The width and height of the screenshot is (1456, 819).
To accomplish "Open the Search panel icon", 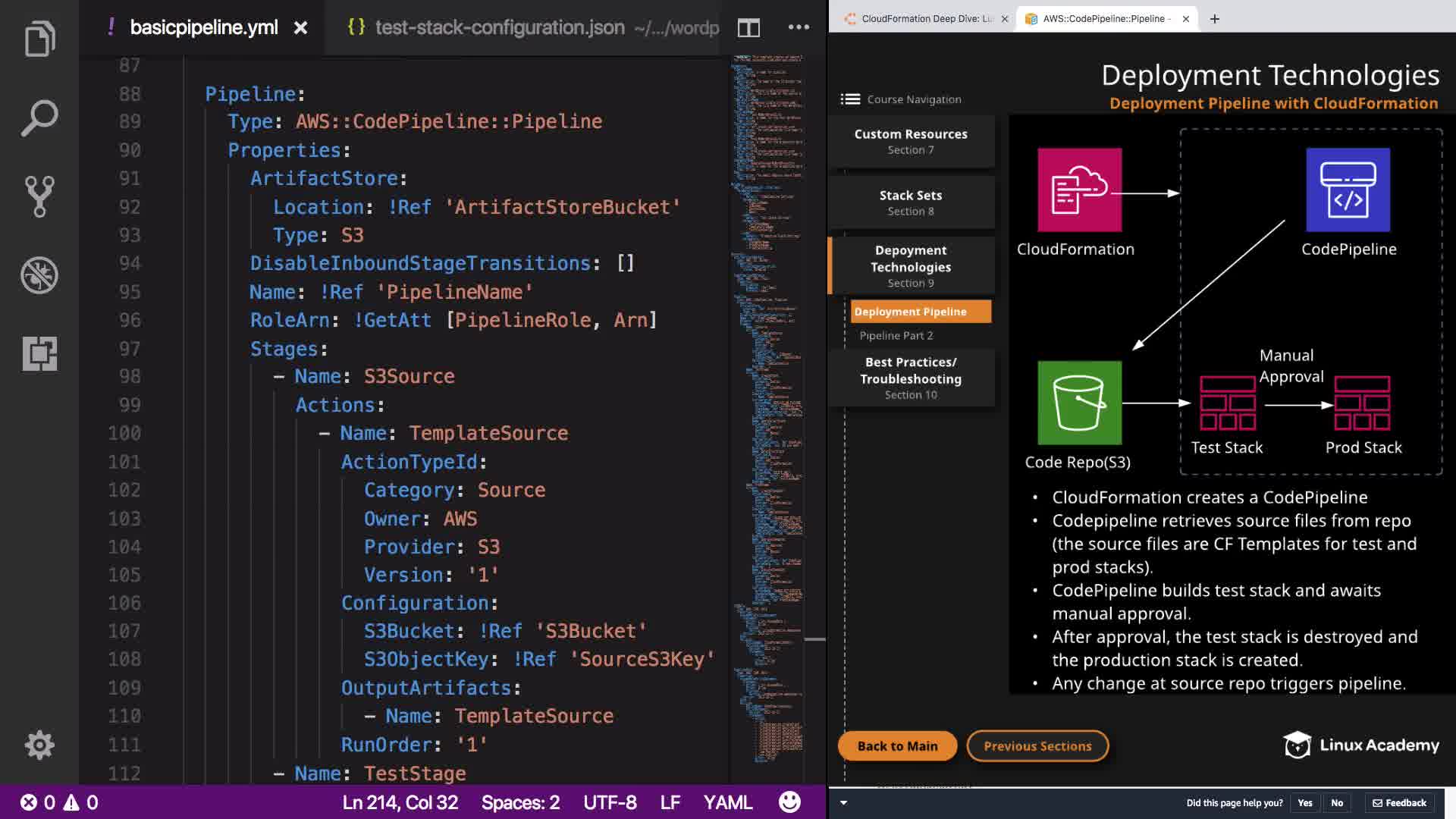I will tap(39, 118).
